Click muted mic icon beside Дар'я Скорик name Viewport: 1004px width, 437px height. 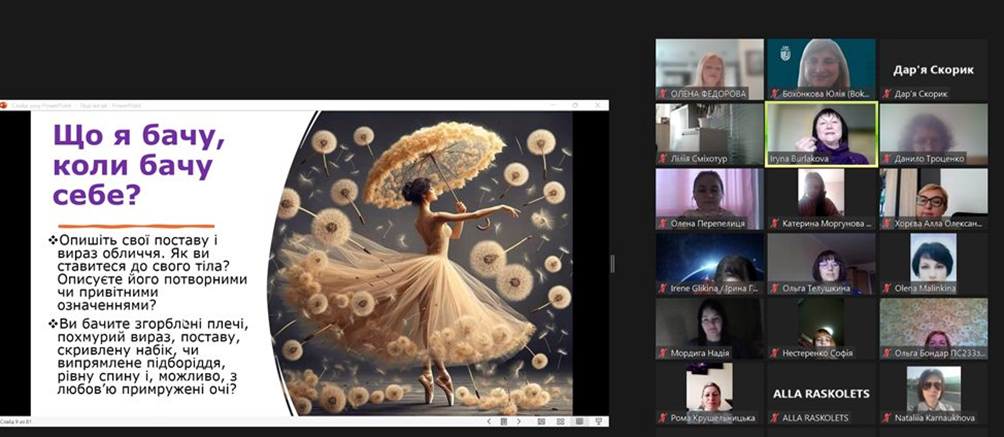[x=886, y=94]
